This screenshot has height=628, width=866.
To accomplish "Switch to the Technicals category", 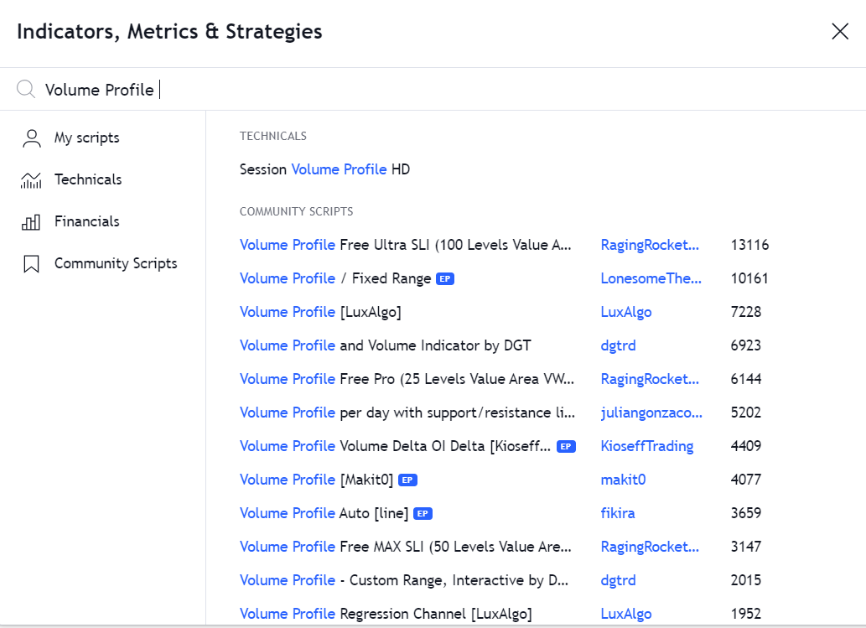I will pos(88,180).
